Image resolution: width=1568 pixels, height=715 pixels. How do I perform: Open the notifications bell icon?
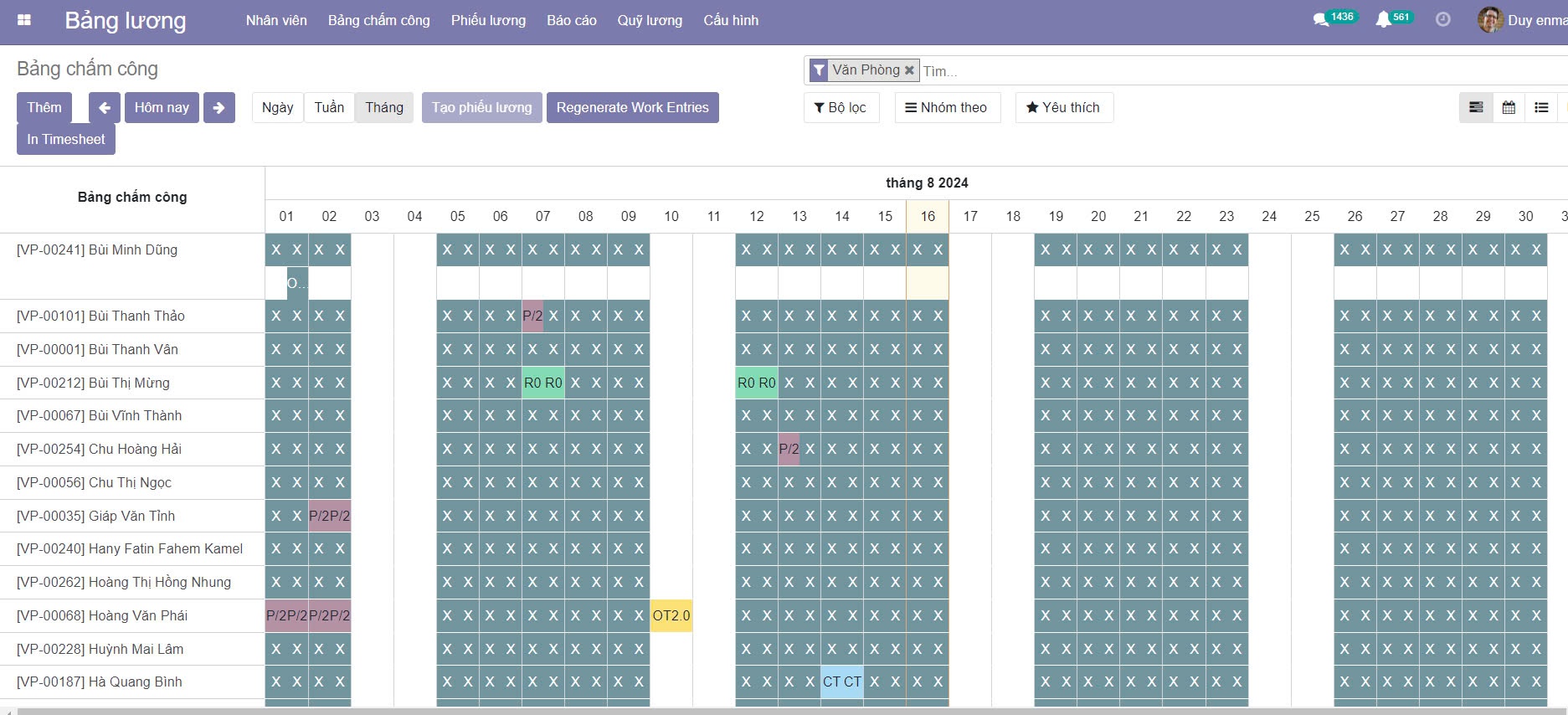[1383, 19]
